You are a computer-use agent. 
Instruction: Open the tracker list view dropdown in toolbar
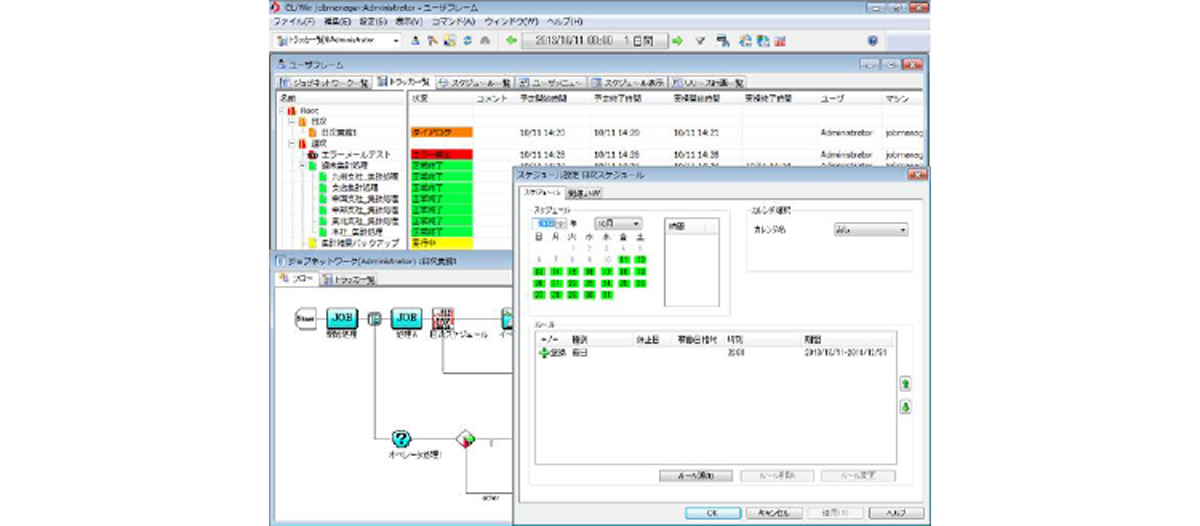coord(336,41)
